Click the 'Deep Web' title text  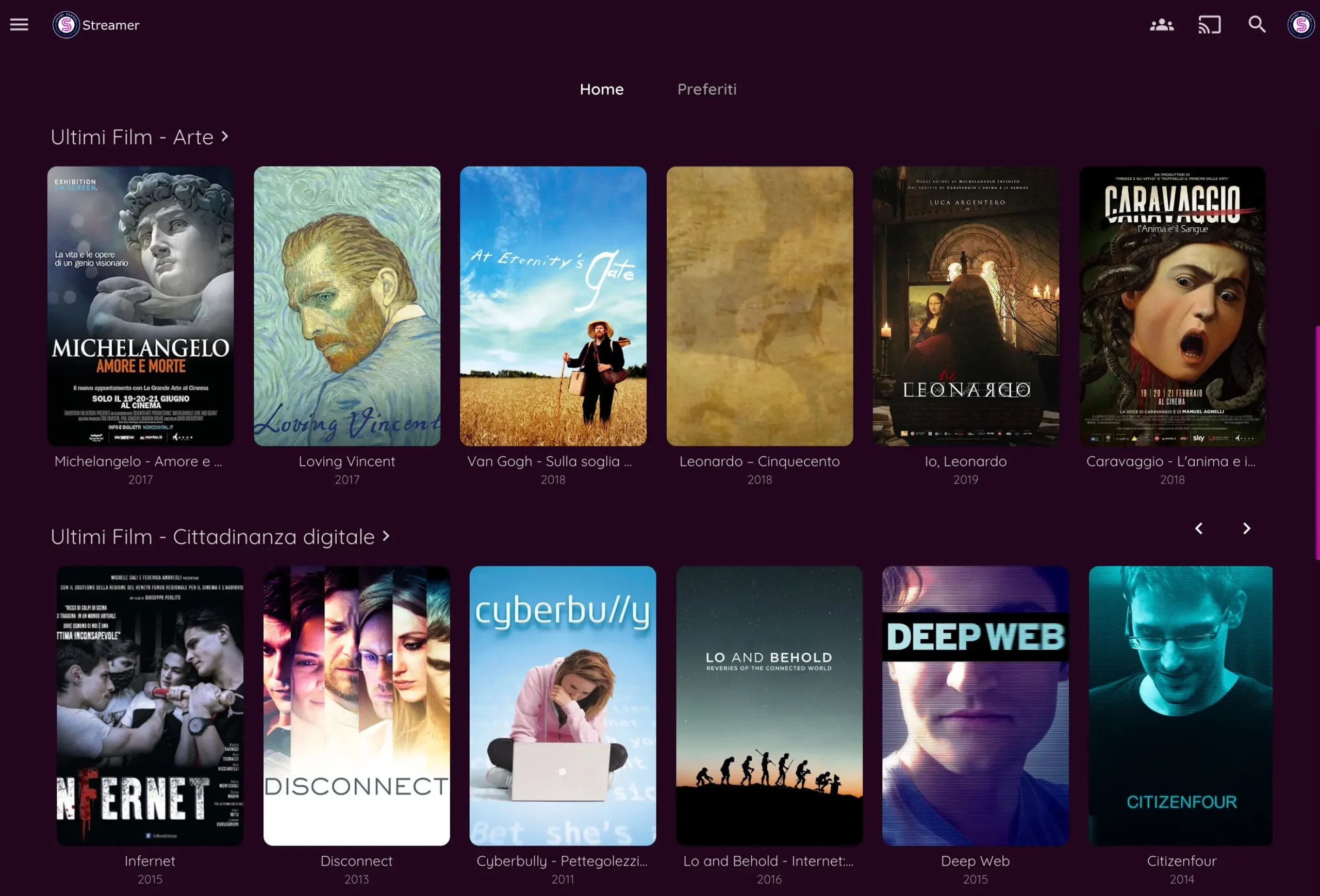975,861
